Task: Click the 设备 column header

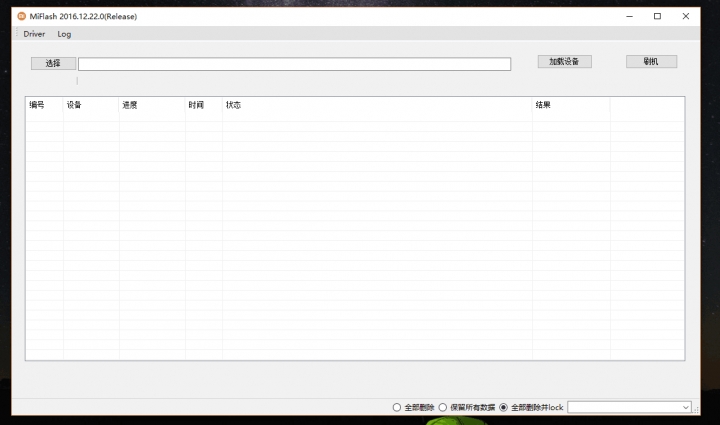Action: point(91,105)
